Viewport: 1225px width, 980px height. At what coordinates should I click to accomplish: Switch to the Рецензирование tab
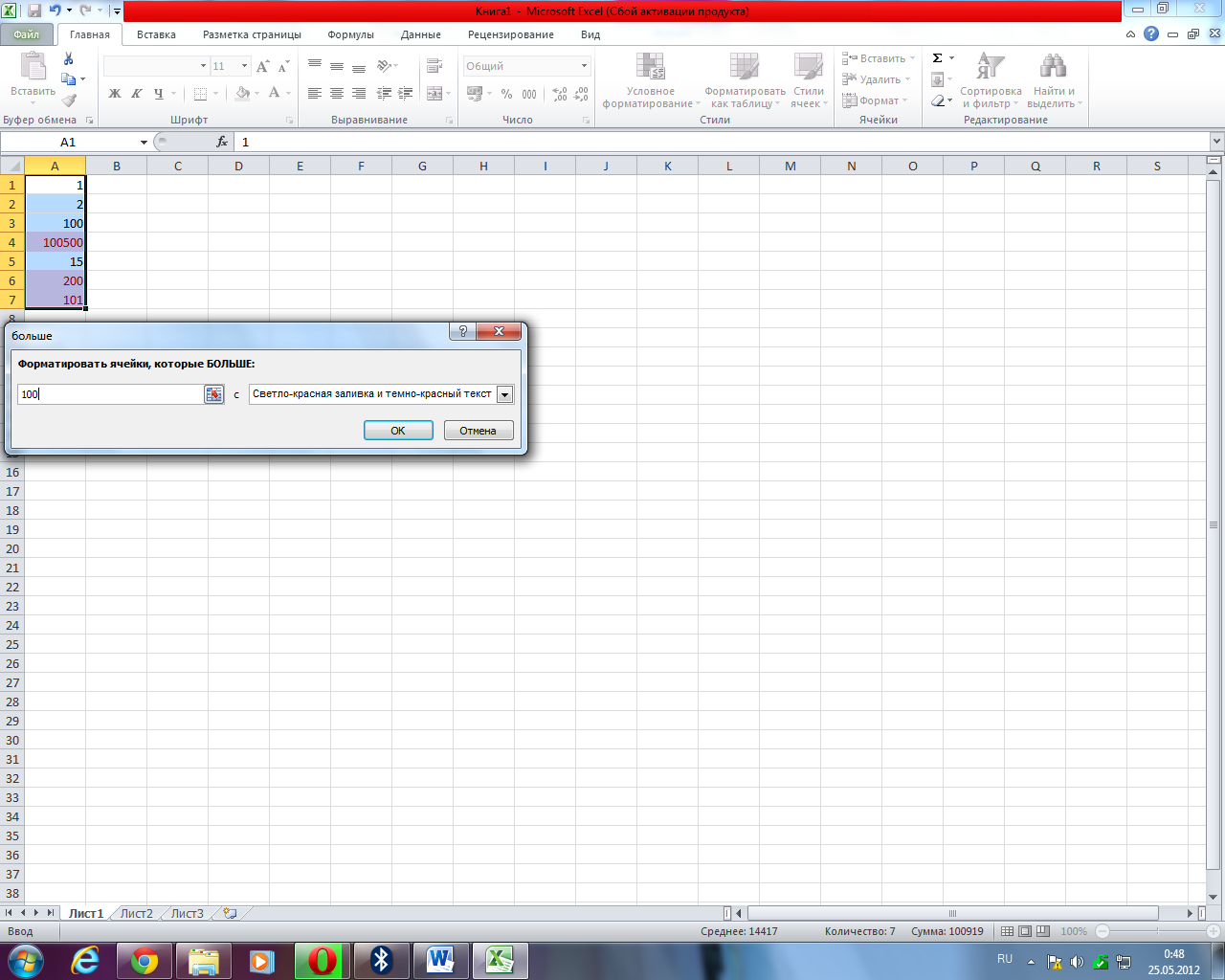pyautogui.click(x=511, y=34)
